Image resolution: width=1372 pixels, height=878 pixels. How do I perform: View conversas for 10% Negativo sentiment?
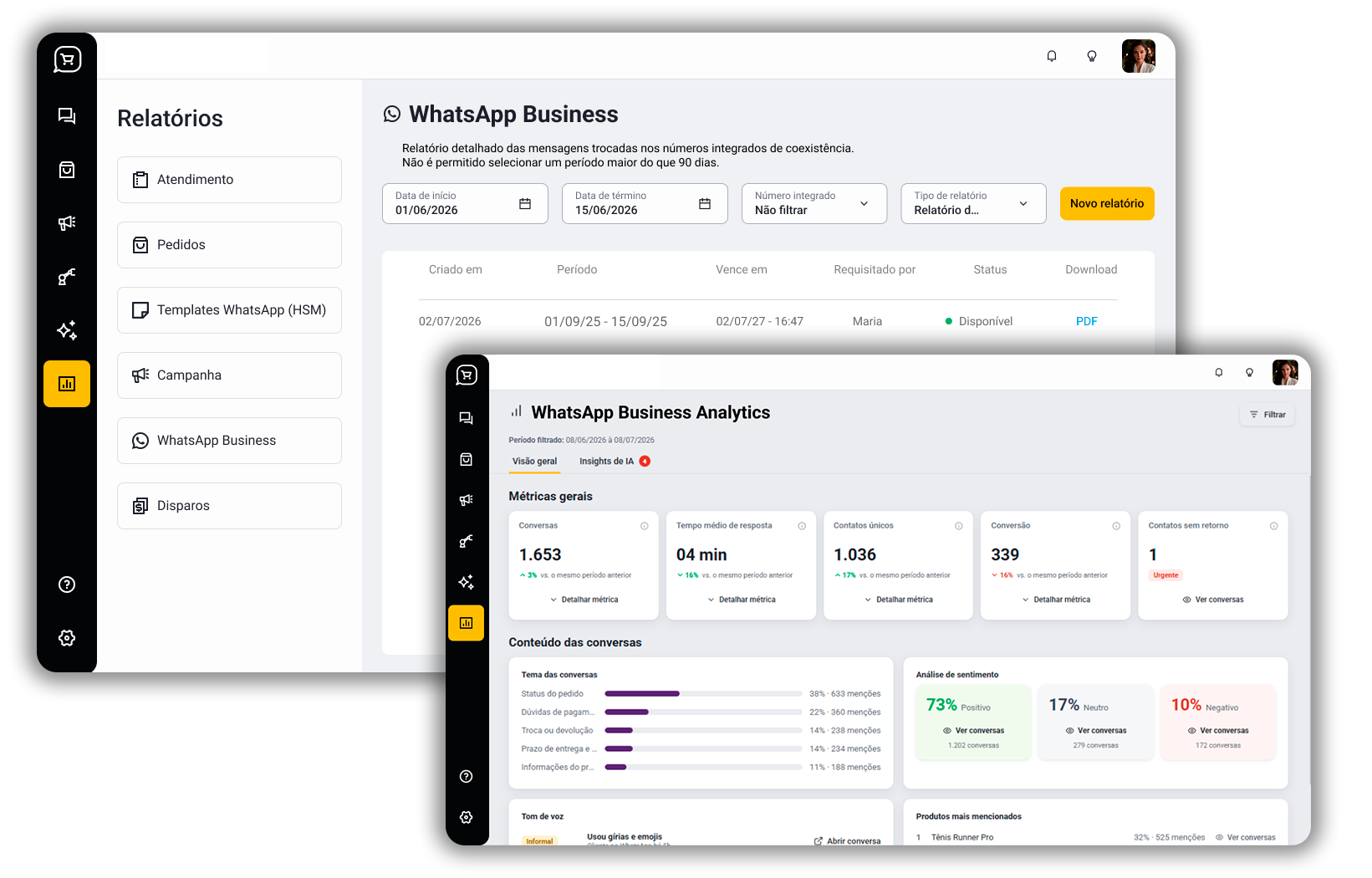coord(1218,731)
